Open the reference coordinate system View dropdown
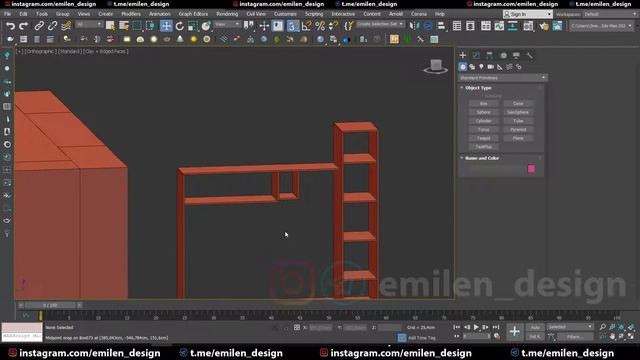 pyautogui.click(x=227, y=25)
